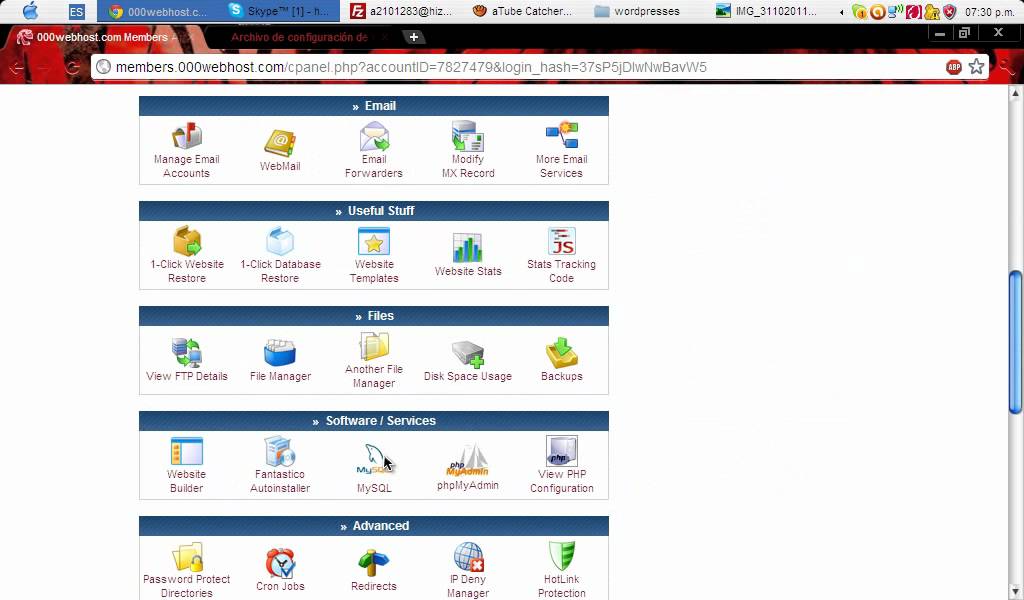Screen dimensions: 1024x600
Task: Go back to previous page
Action: tap(16, 67)
